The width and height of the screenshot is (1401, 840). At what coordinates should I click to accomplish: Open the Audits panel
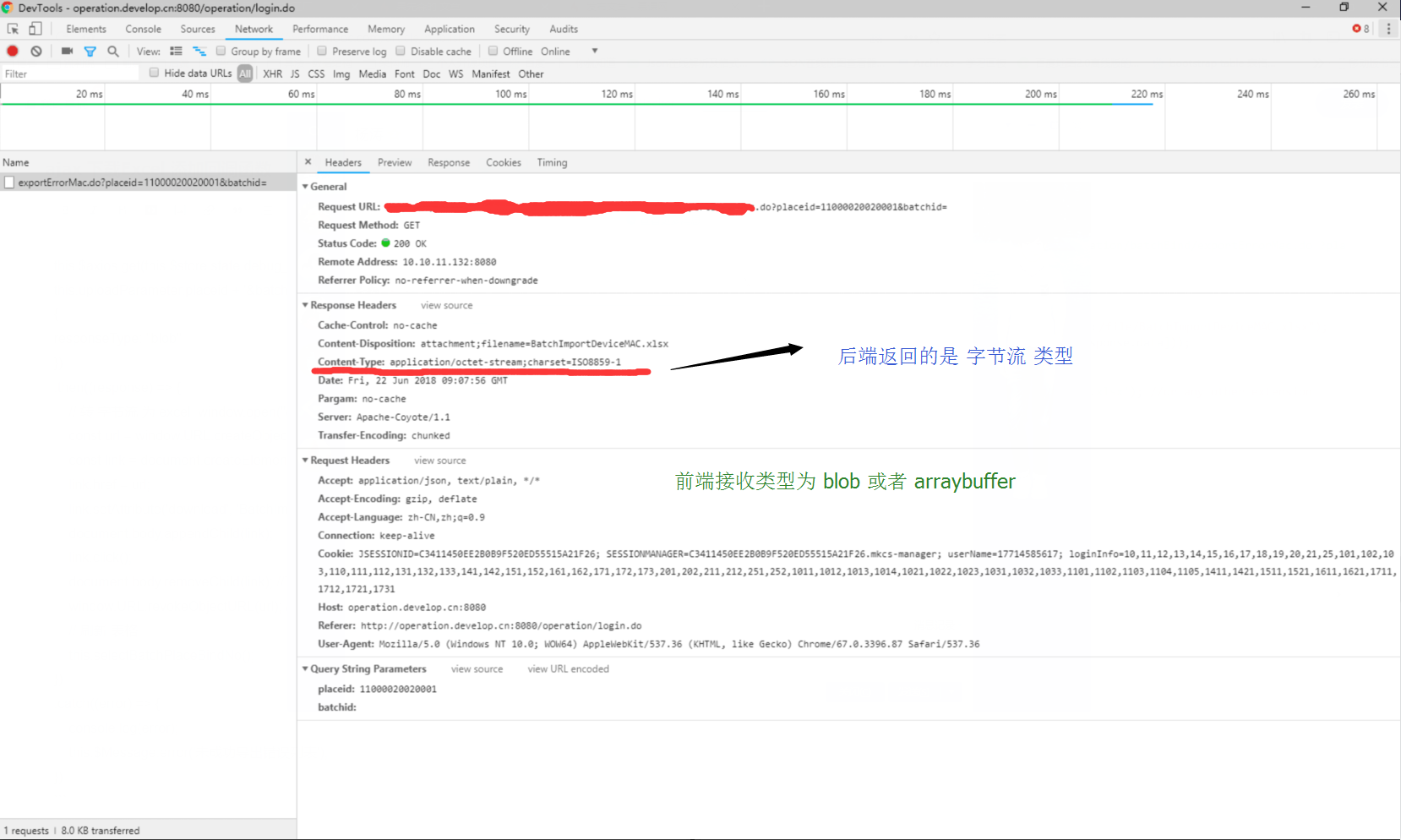point(564,29)
